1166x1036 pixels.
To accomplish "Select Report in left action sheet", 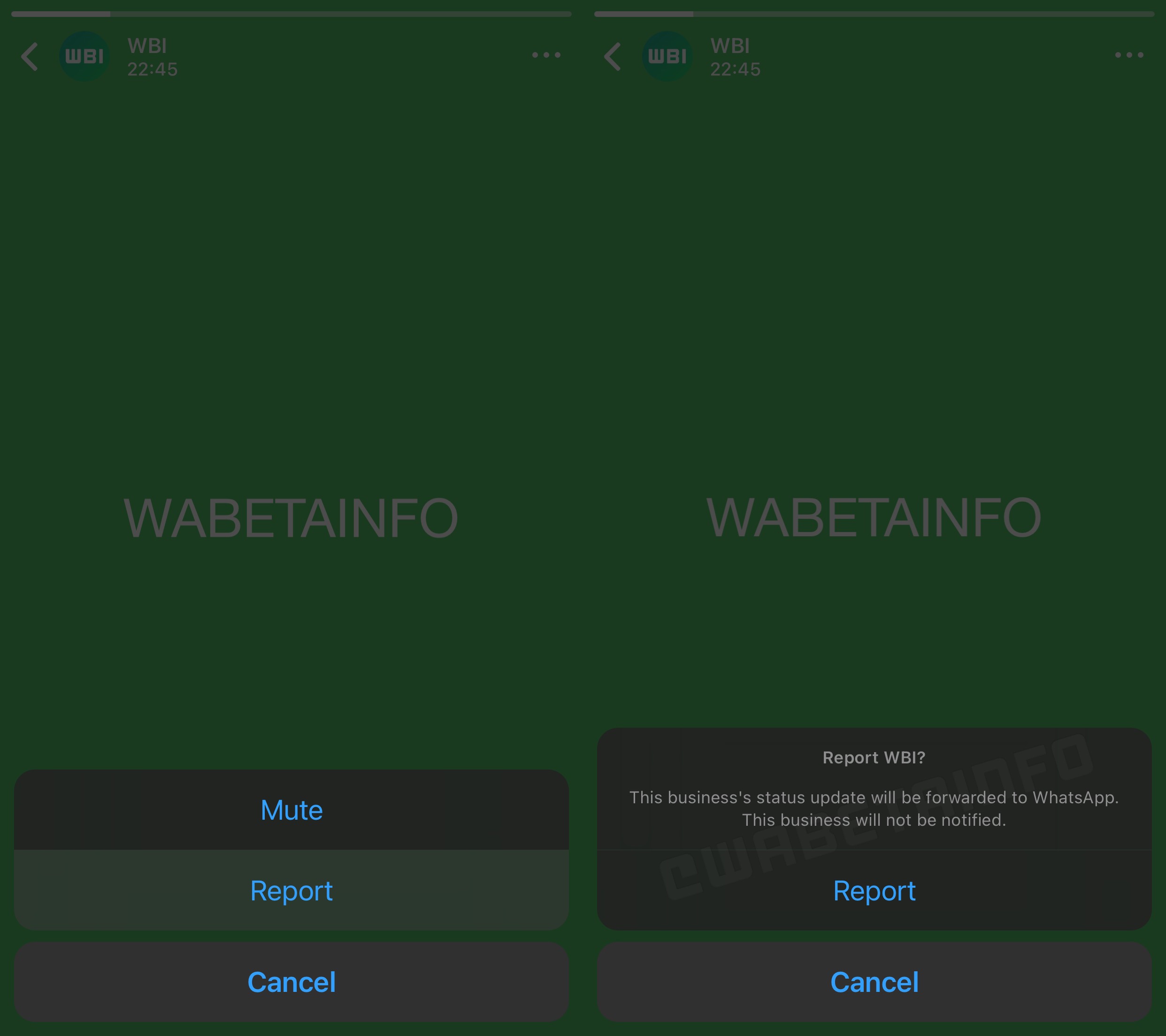I will pyautogui.click(x=291, y=891).
